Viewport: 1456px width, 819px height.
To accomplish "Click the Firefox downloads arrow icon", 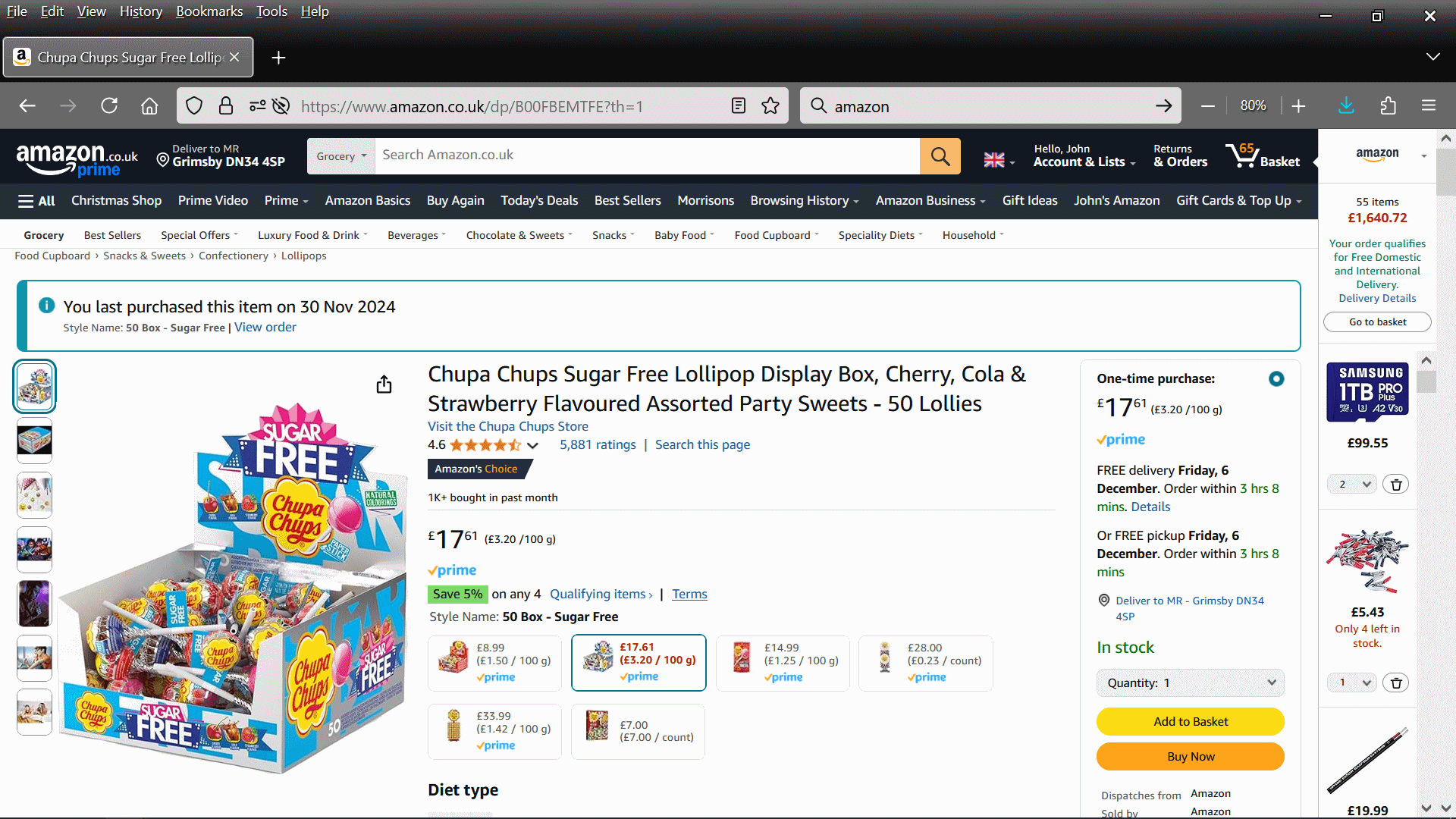I will pyautogui.click(x=1346, y=106).
